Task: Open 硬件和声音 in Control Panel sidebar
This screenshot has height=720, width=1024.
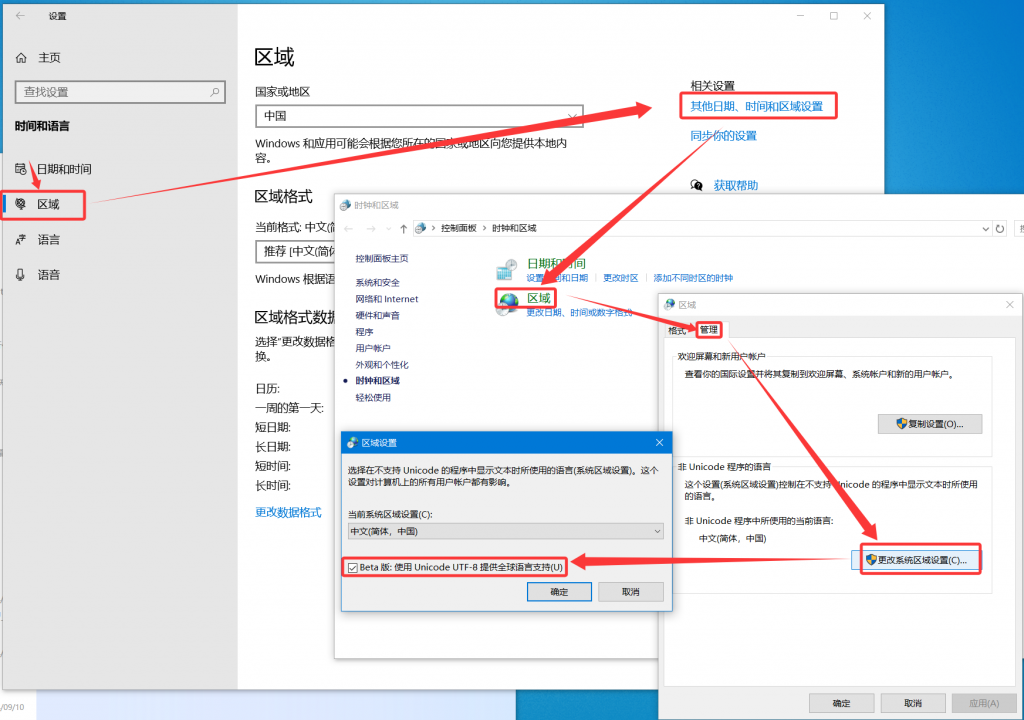Action: click(377, 316)
